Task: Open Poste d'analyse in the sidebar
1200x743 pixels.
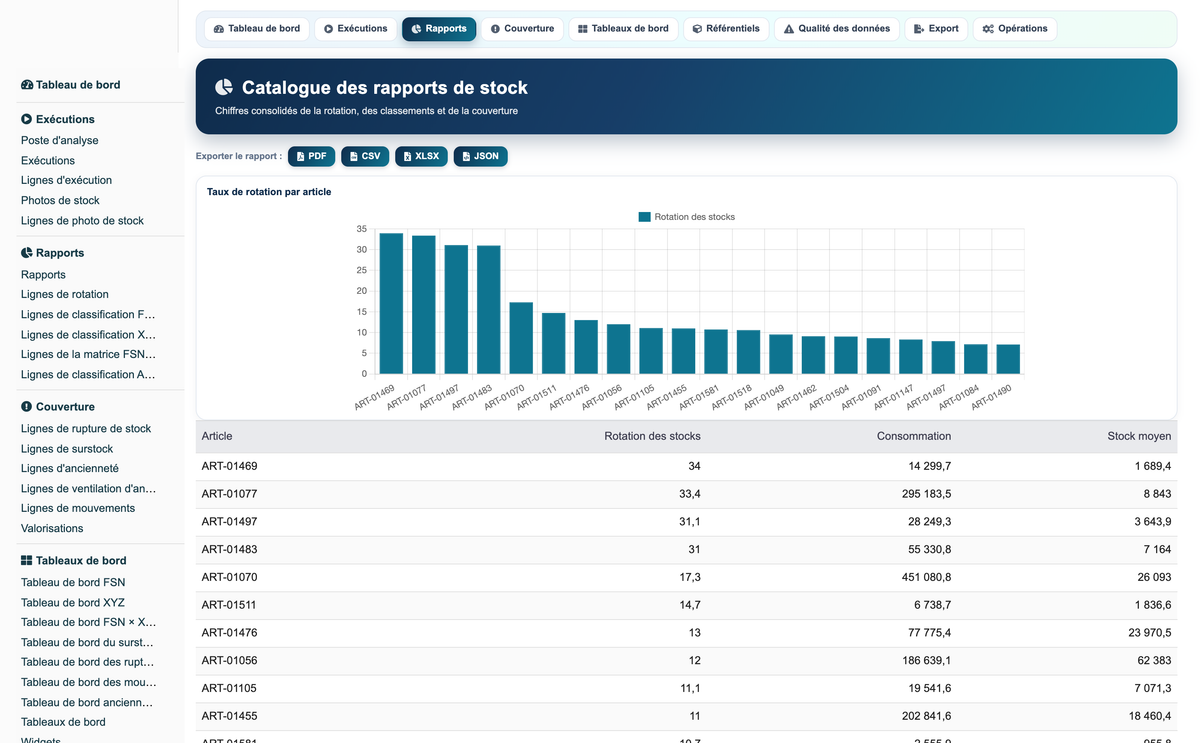Action: (x=60, y=141)
